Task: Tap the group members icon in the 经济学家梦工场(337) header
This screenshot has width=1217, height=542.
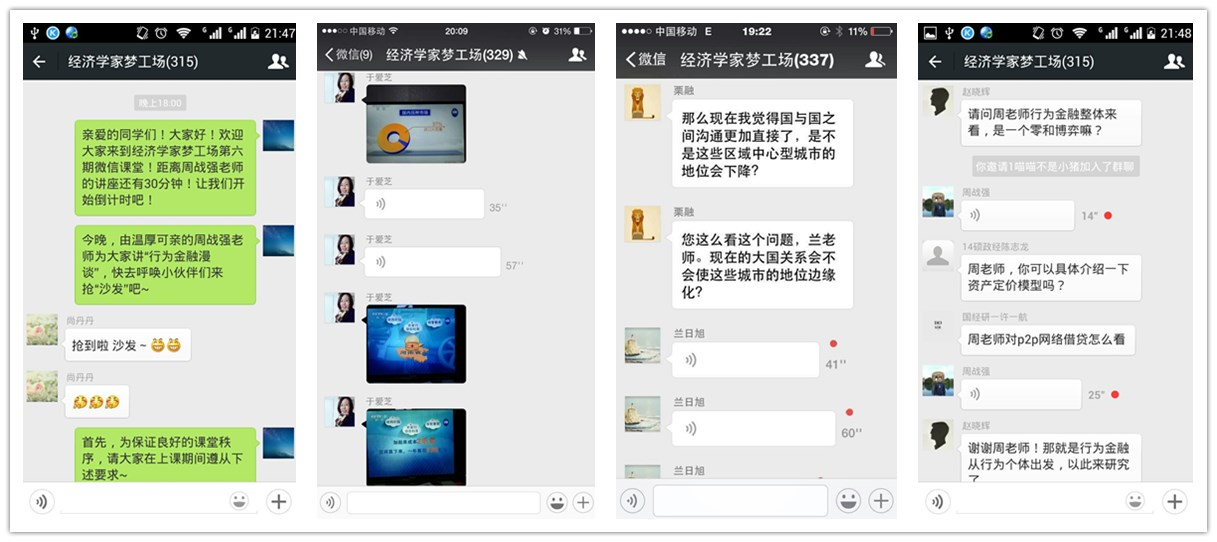Action: (x=874, y=60)
